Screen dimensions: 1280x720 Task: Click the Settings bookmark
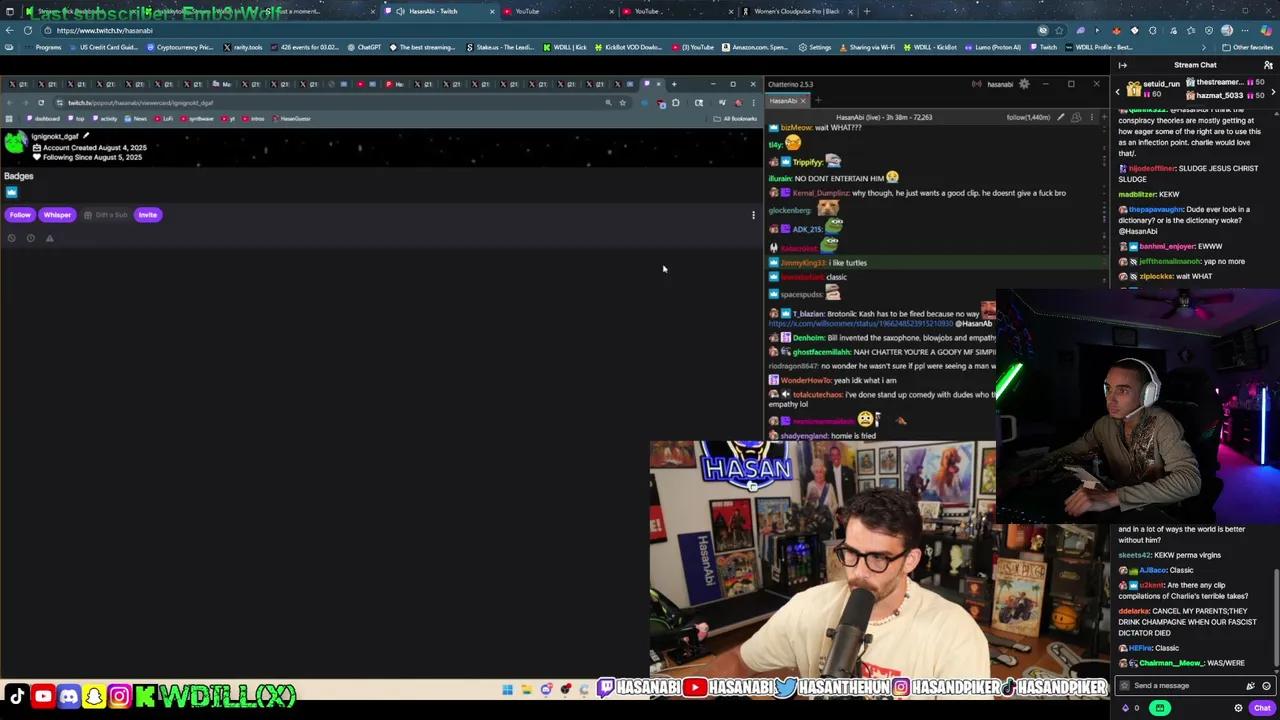click(x=815, y=47)
